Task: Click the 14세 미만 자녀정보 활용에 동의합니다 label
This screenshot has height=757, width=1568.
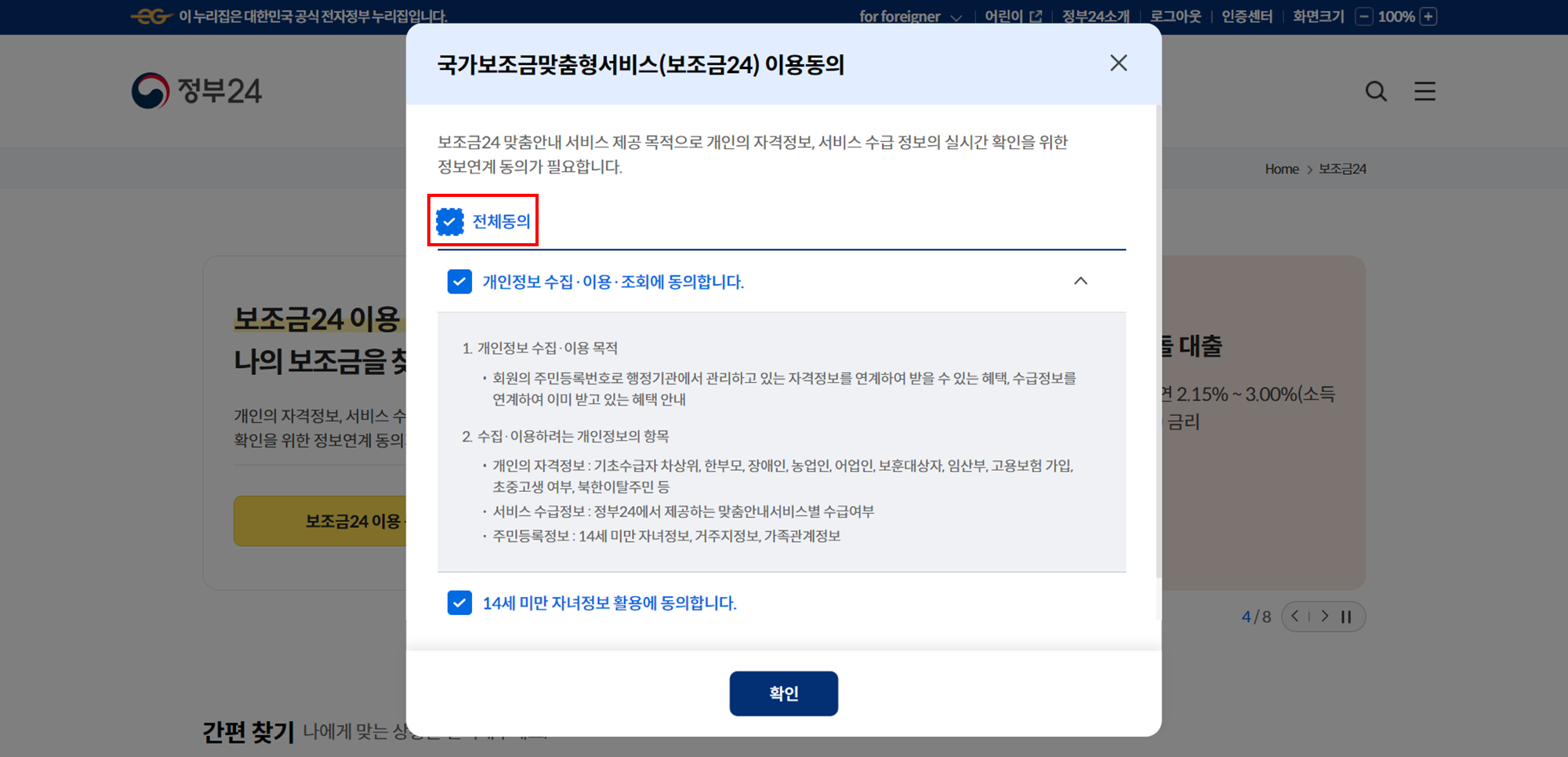Action: point(609,603)
